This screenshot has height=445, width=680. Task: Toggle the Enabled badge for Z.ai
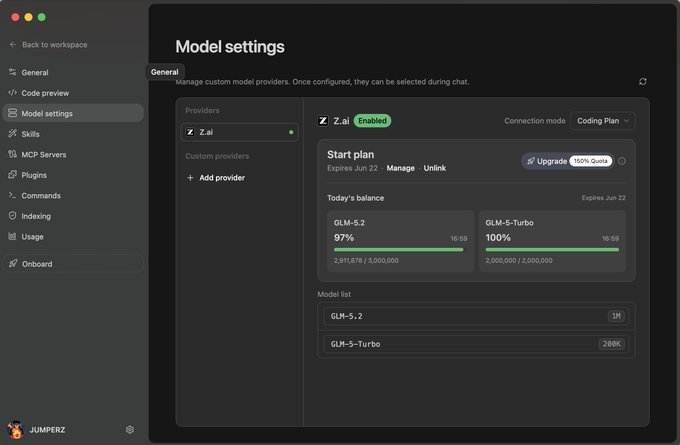(x=372, y=121)
